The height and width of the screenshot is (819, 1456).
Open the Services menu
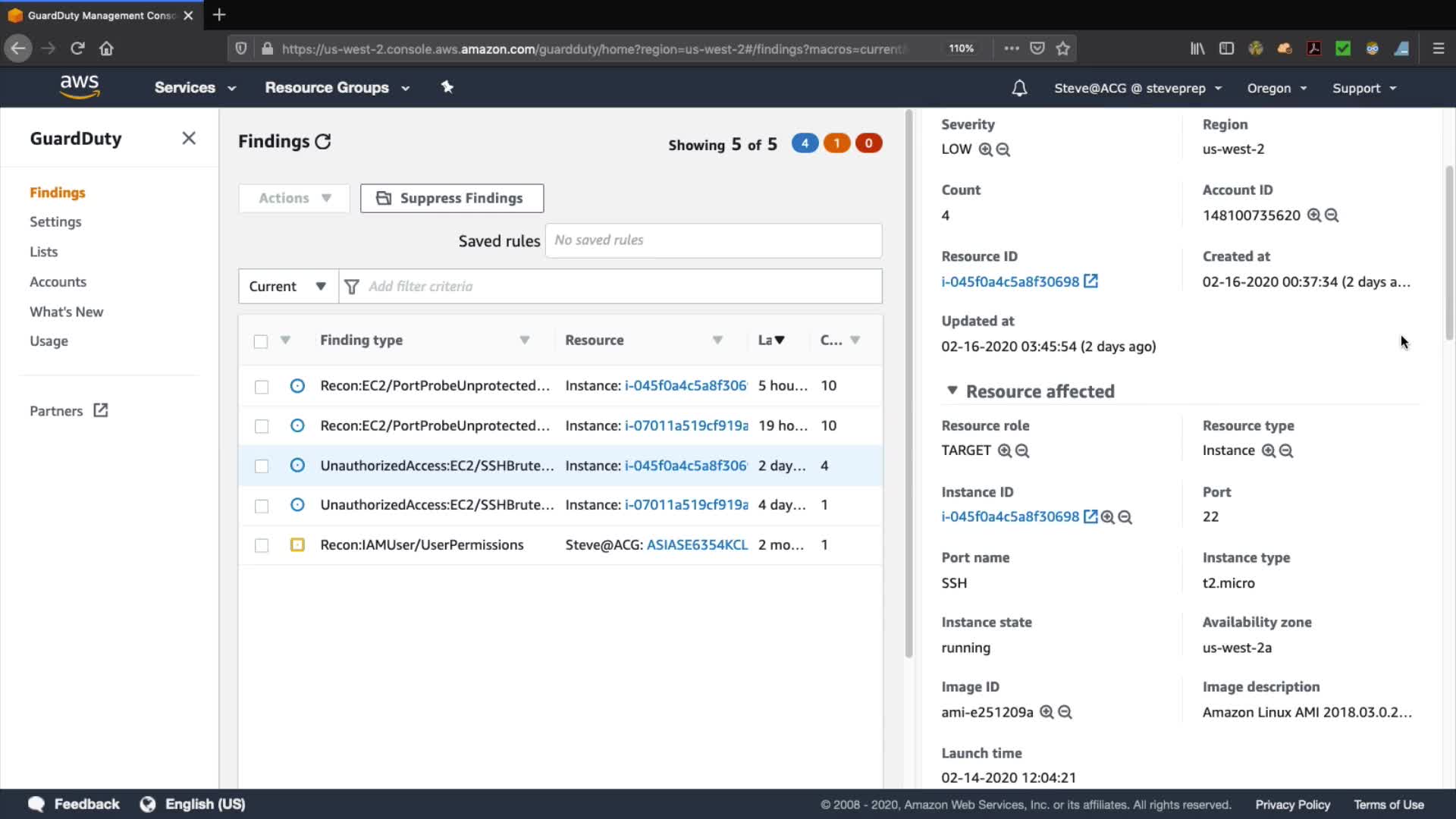click(195, 87)
